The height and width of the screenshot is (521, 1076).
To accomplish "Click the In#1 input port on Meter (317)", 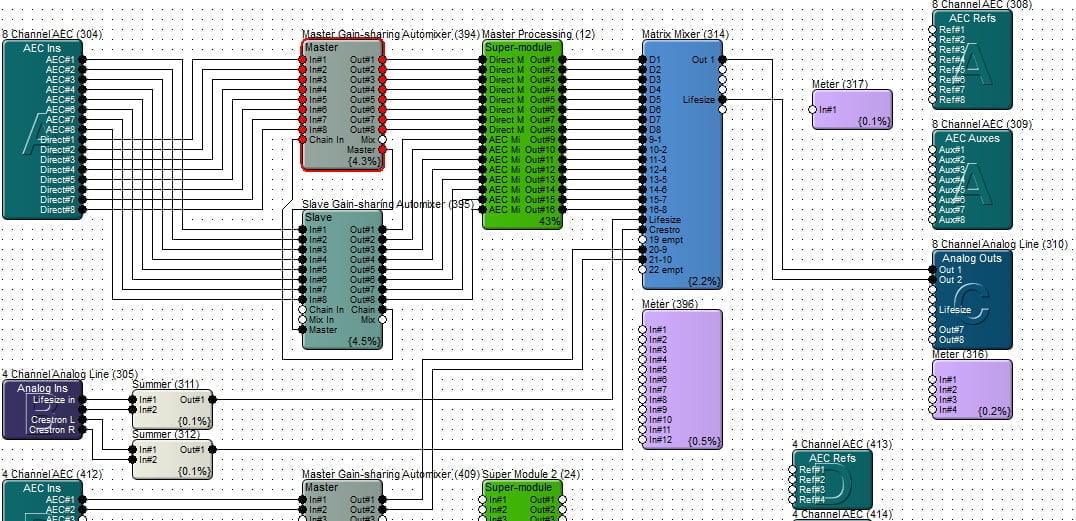I will [812, 109].
